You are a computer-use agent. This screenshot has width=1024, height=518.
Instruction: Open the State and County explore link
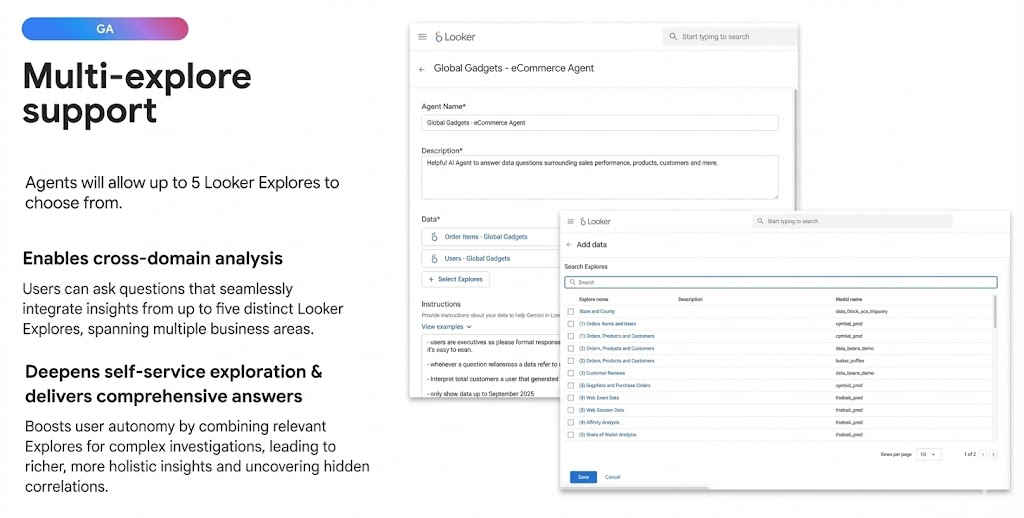pyautogui.click(x=597, y=312)
